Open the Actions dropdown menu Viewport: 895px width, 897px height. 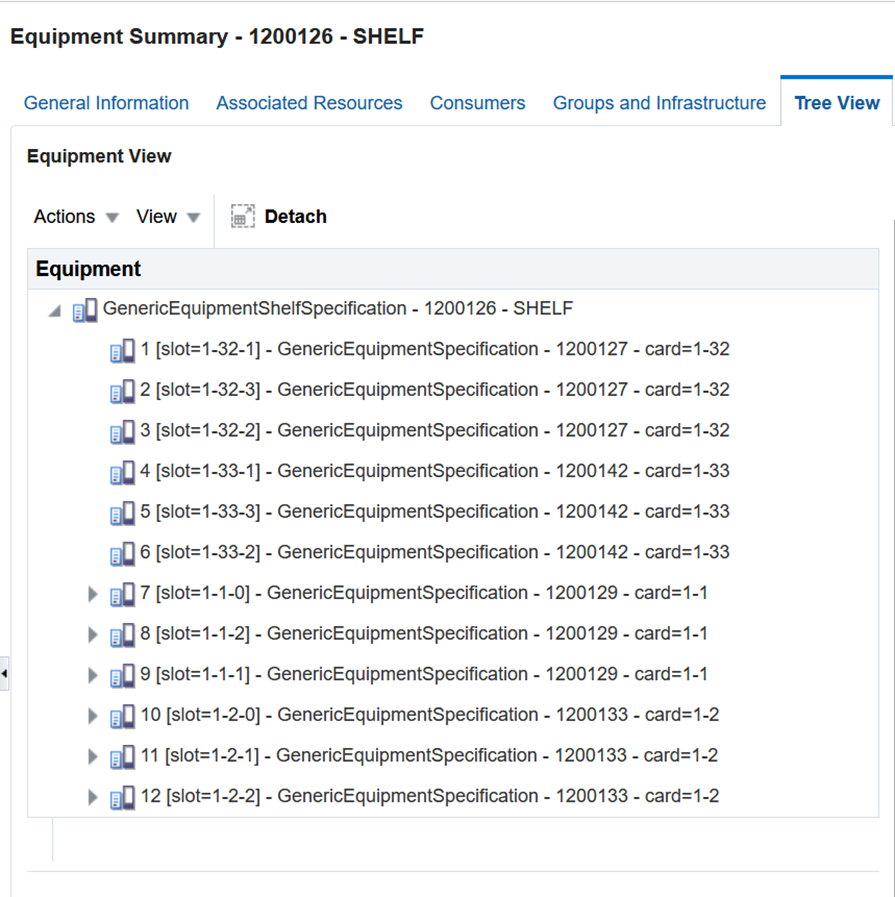[x=75, y=217]
